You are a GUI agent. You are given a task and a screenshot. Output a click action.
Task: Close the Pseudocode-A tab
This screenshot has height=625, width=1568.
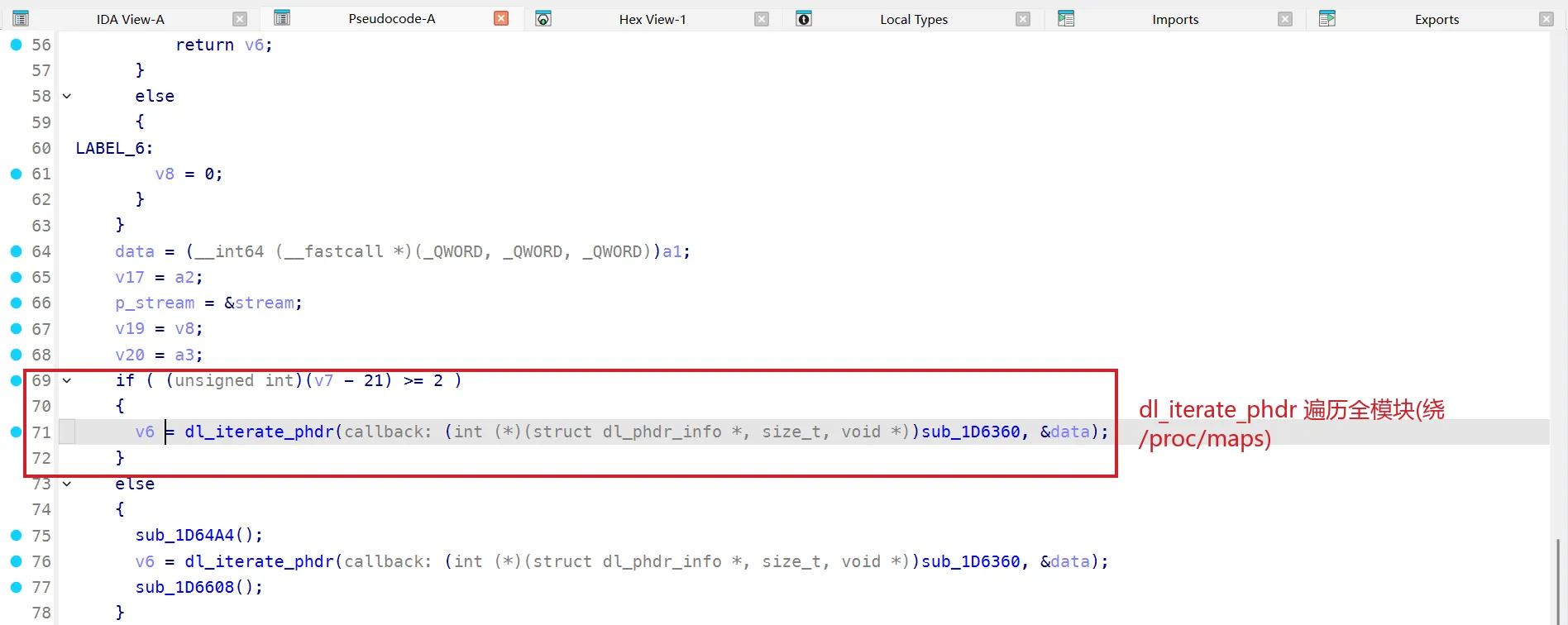tap(501, 18)
